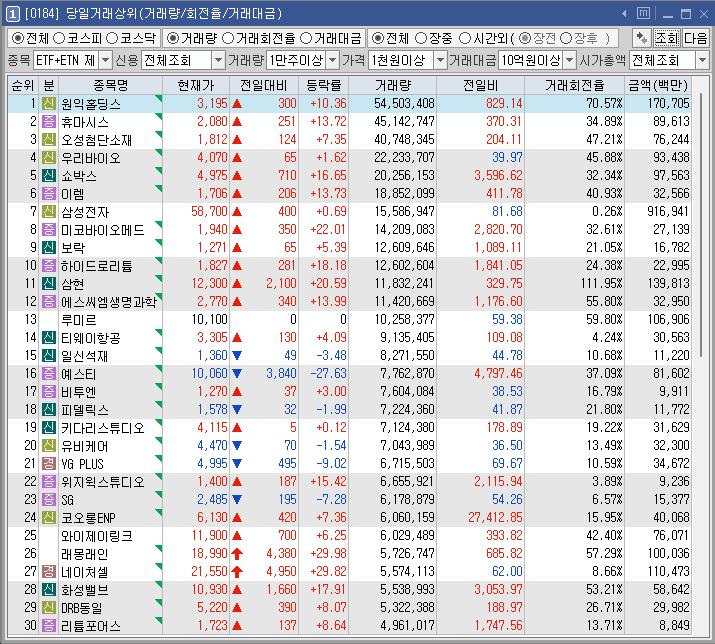
Task: Select the 거래량 radio button
Action: pyautogui.click(x=172, y=38)
